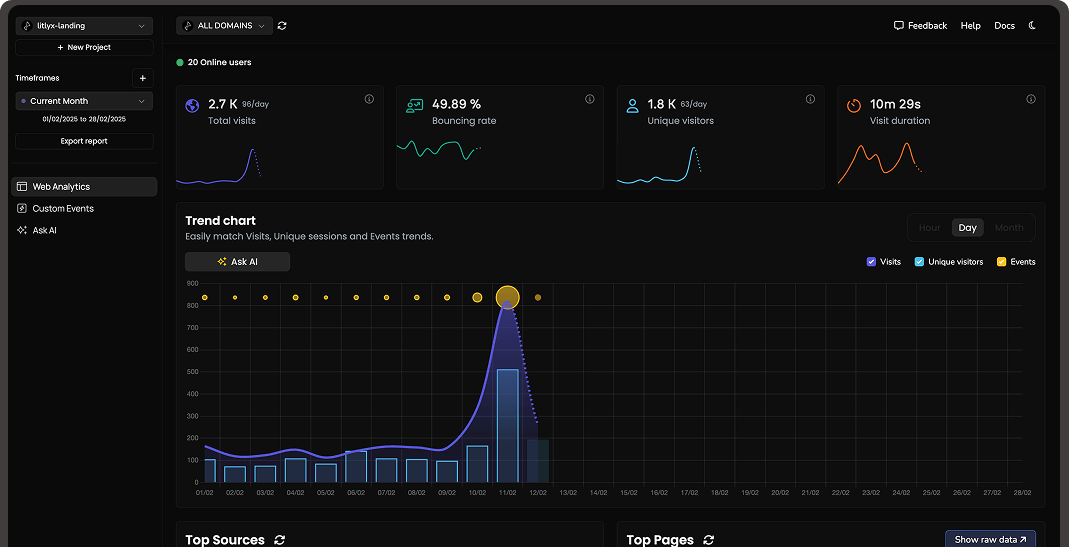This screenshot has width=1069, height=547.
Task: Click the plus icon next to Timeframes
Action: pyautogui.click(x=142, y=78)
